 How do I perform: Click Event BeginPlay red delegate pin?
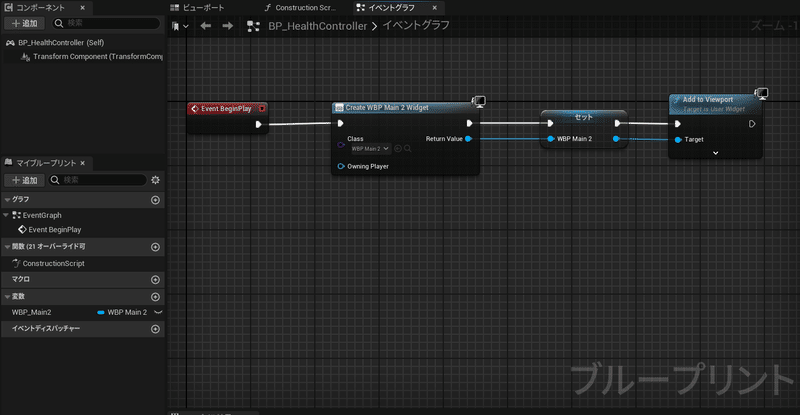(262, 109)
